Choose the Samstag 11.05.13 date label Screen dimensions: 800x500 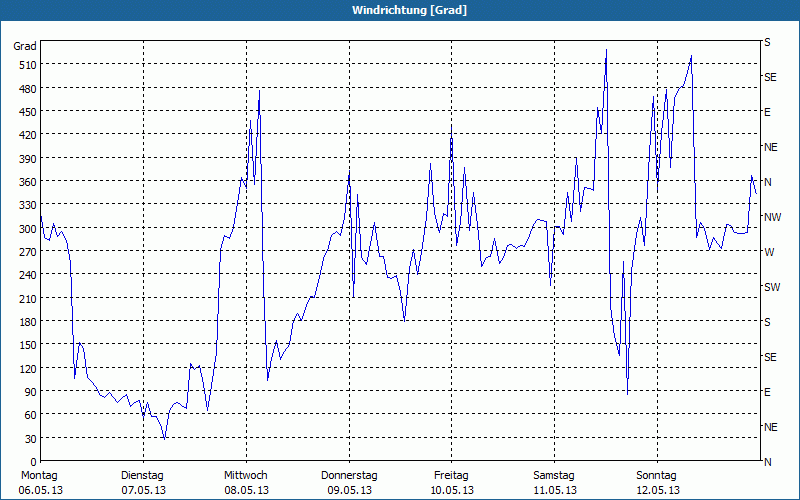[x=554, y=482]
